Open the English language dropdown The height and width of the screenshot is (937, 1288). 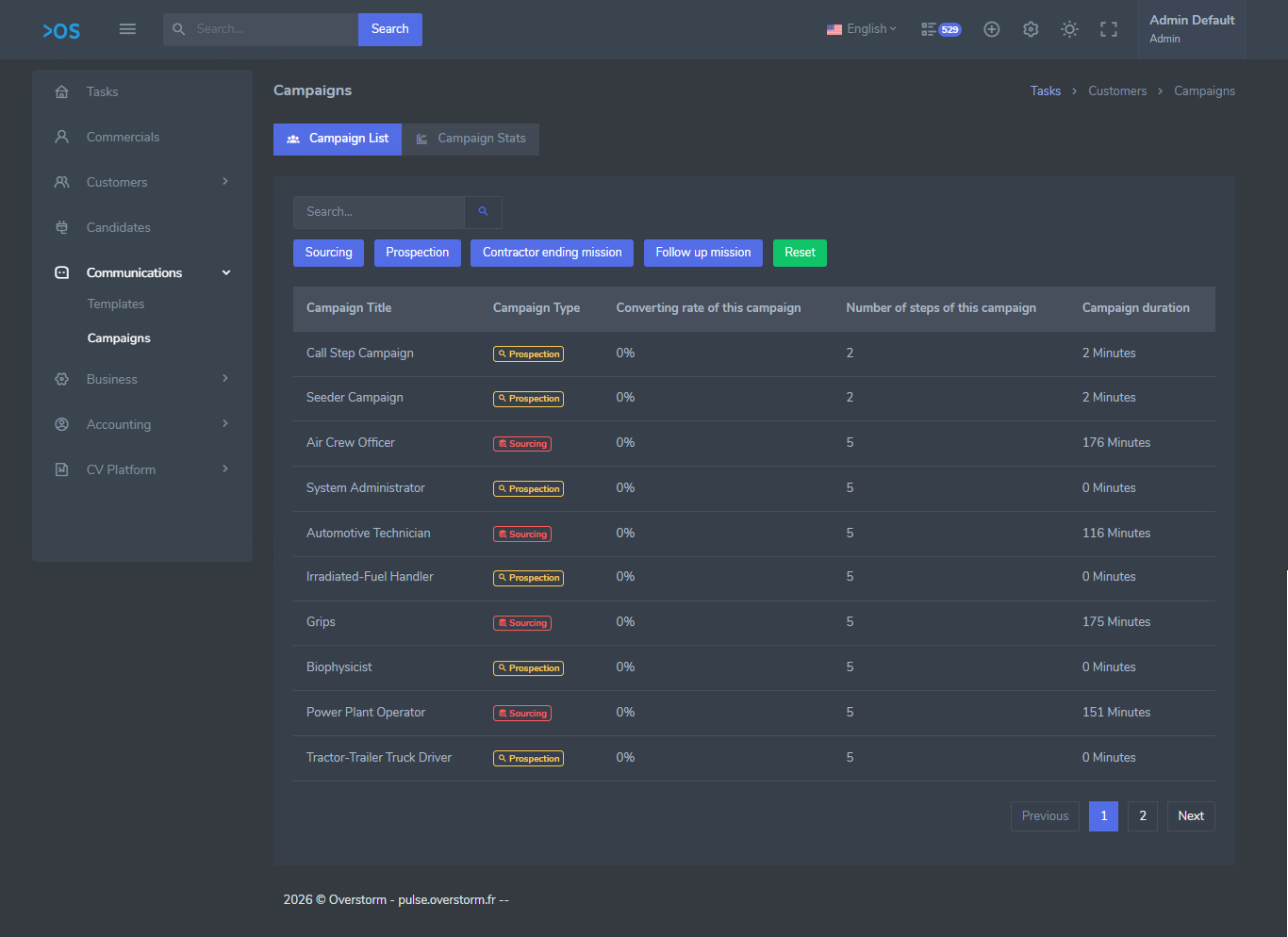tap(861, 29)
